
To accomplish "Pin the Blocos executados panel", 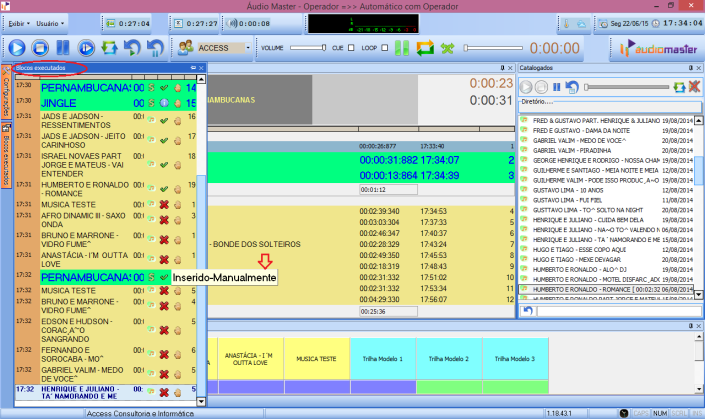I will pos(193,68).
